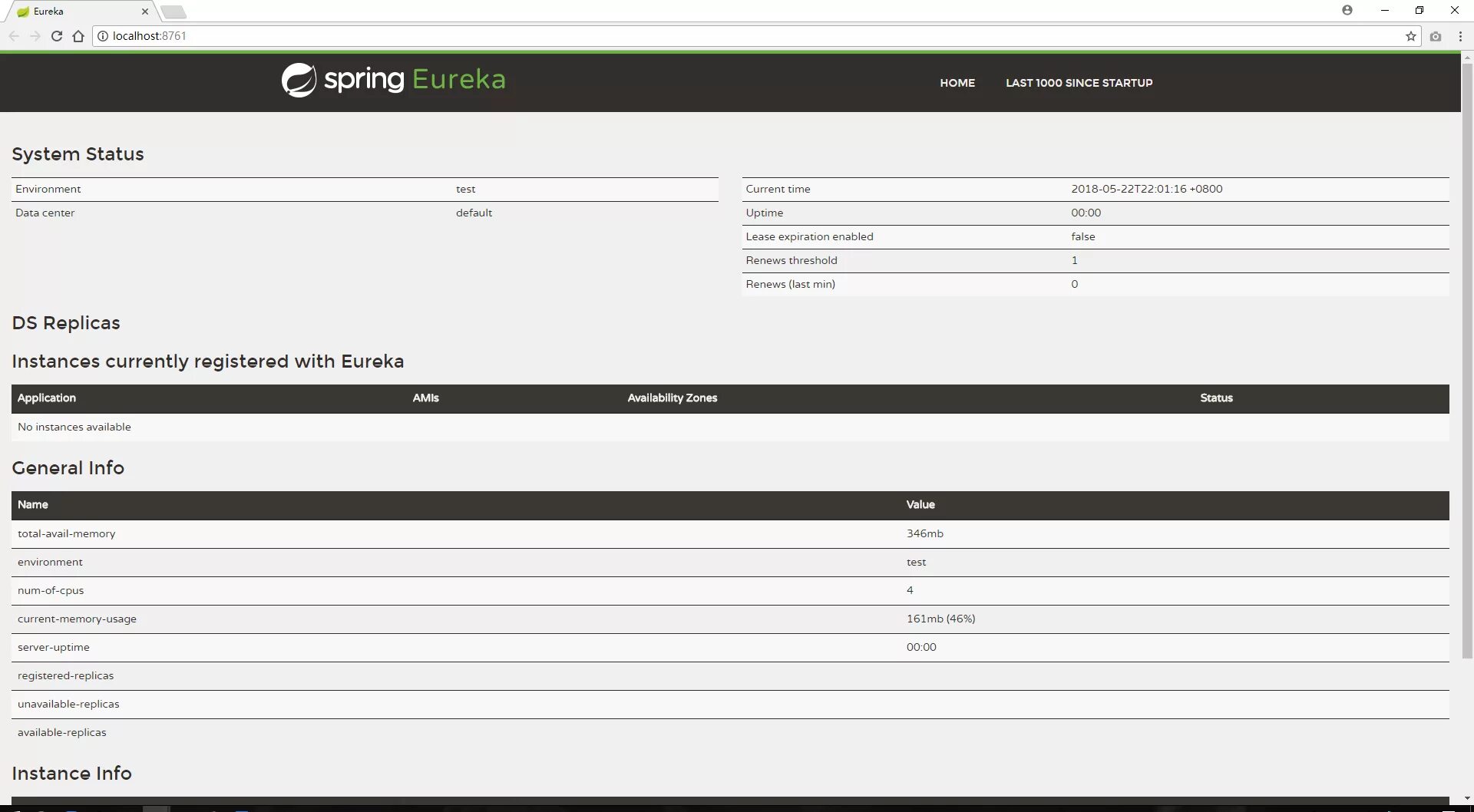Open the HOME navigation link
Viewport: 1474px width, 812px height.
pos(957,83)
